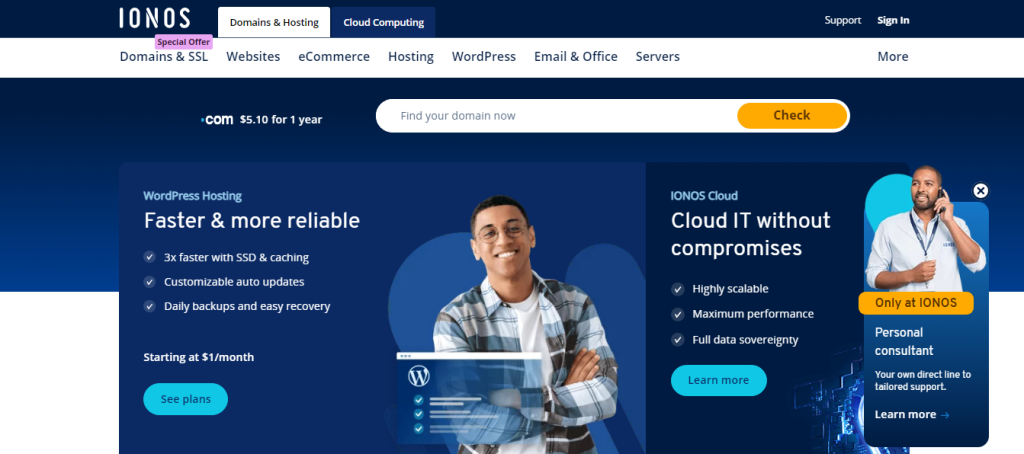Click the .com $5.10 for 1 year offer
1024x454 pixels.
pos(261,120)
